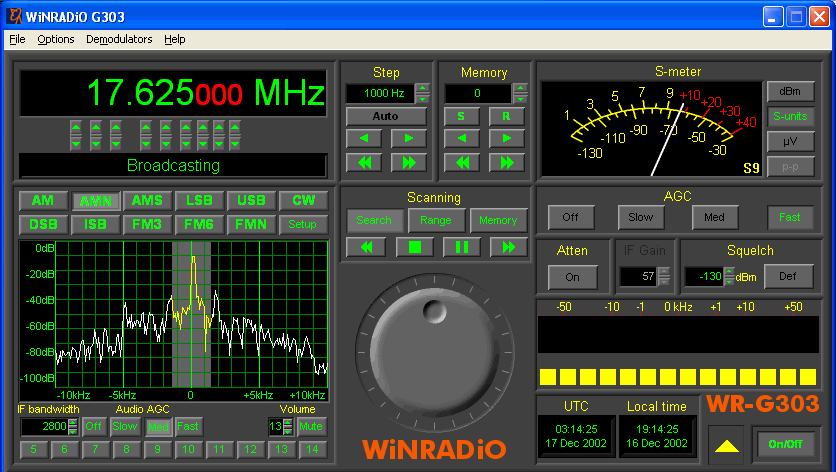Adjust the Step size spinner arrows

coord(423,93)
